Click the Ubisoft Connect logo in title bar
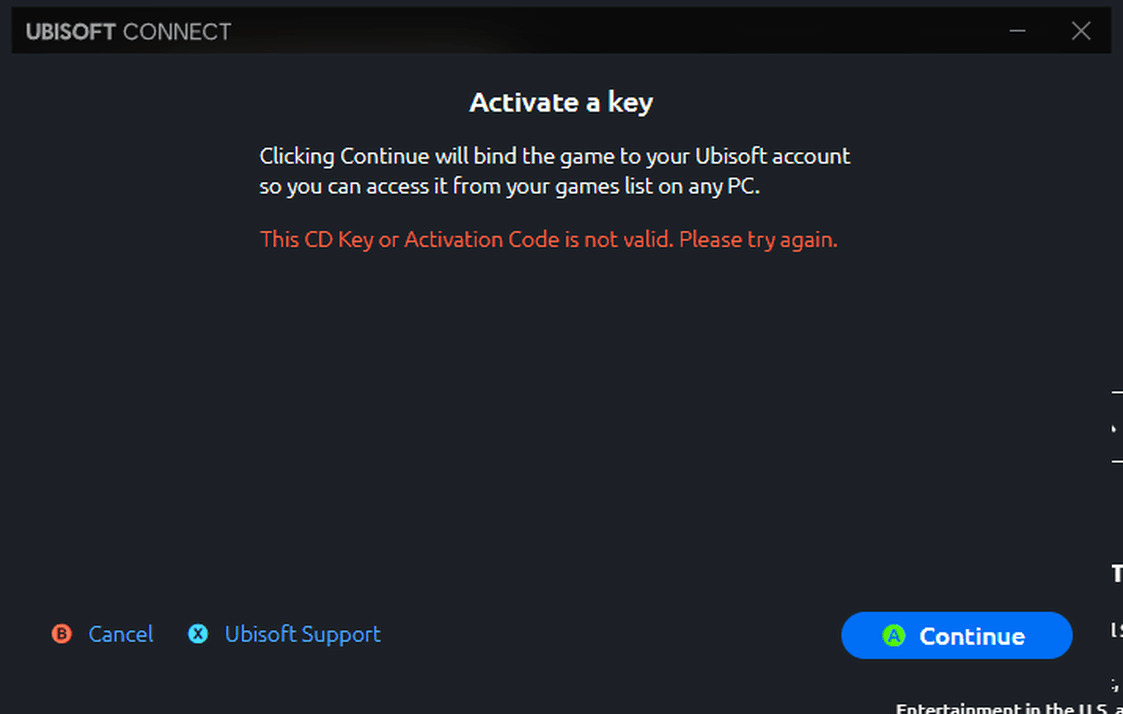 point(128,32)
